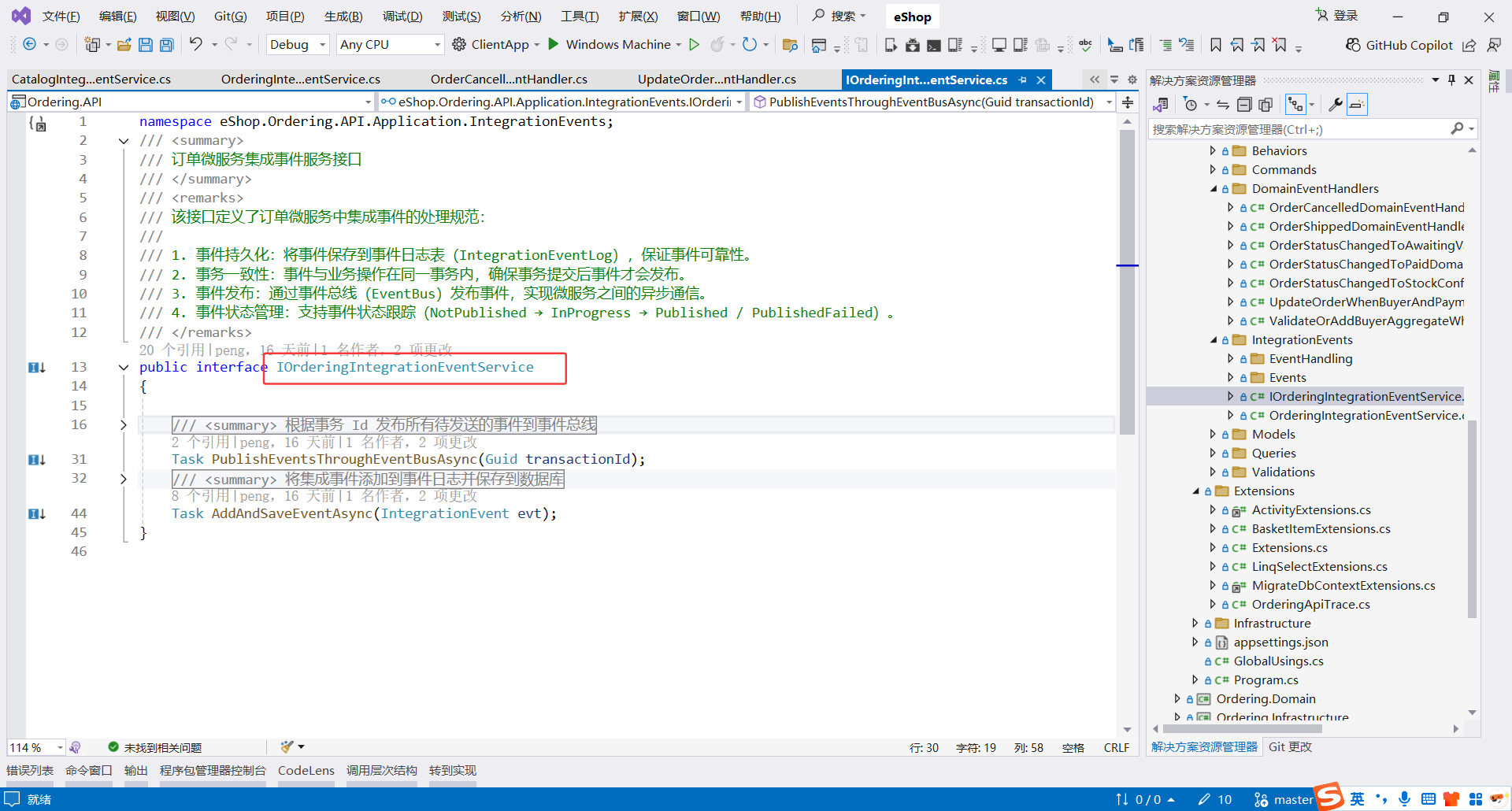Expand the collapsed summary at line 32
The image size is (1512, 811).
124,479
